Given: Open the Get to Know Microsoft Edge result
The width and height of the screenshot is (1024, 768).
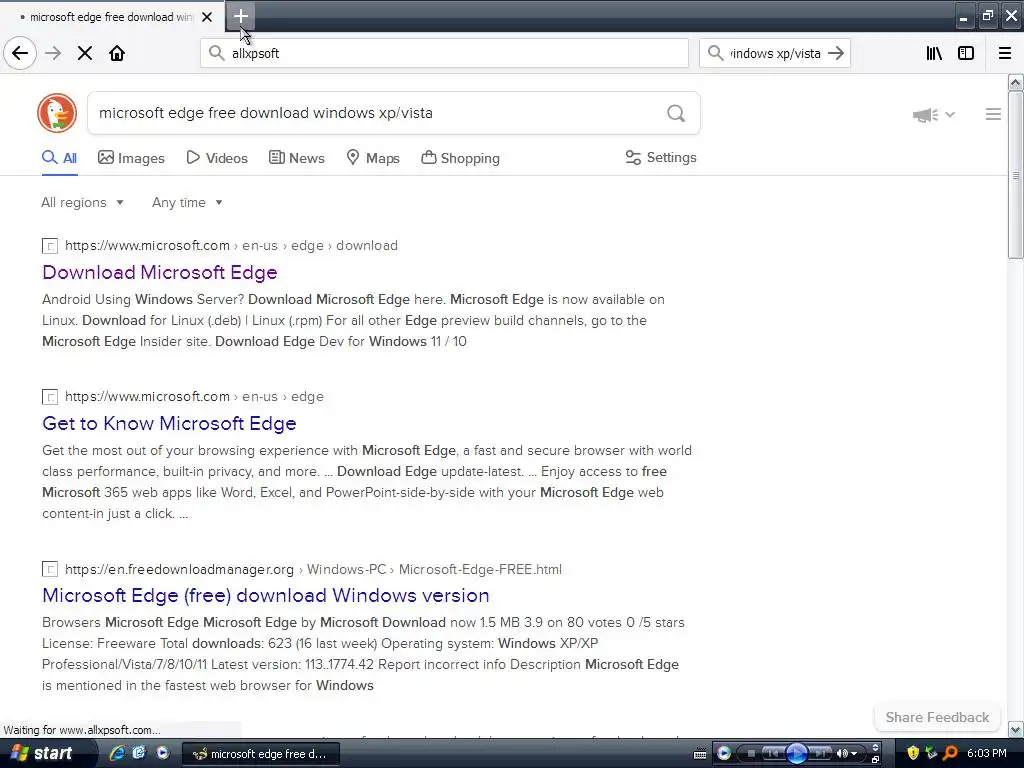Looking at the screenshot, I should (x=169, y=423).
